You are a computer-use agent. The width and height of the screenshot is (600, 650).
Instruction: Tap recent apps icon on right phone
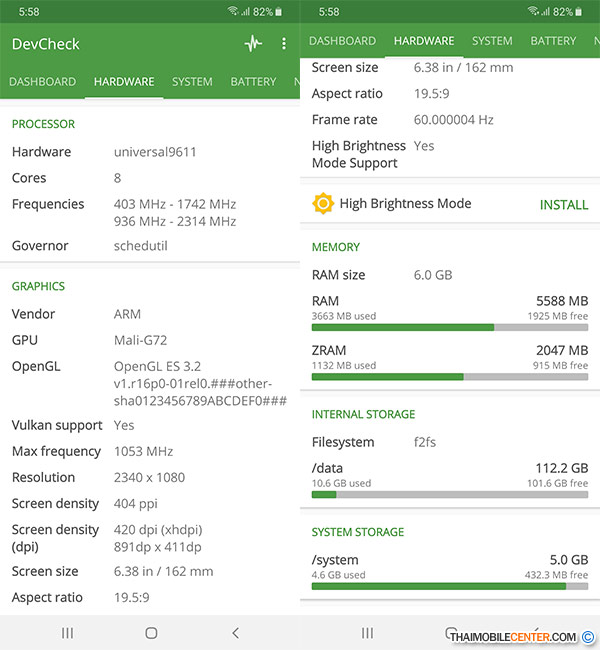pyautogui.click(x=368, y=633)
